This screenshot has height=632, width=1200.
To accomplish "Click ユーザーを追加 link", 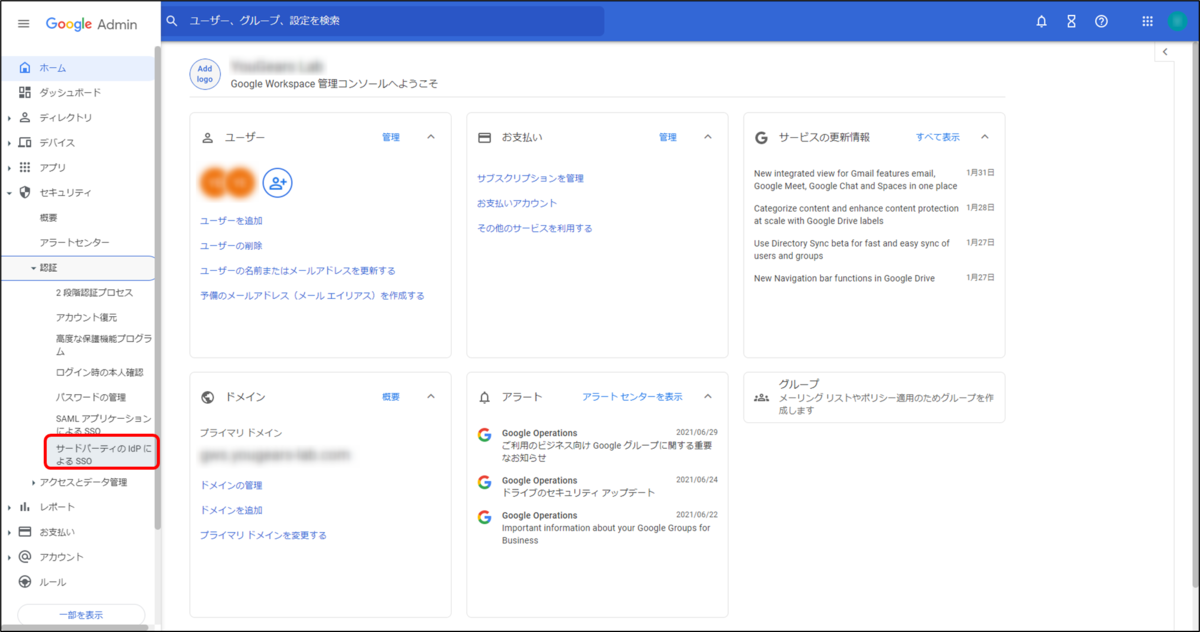I will [x=231, y=220].
